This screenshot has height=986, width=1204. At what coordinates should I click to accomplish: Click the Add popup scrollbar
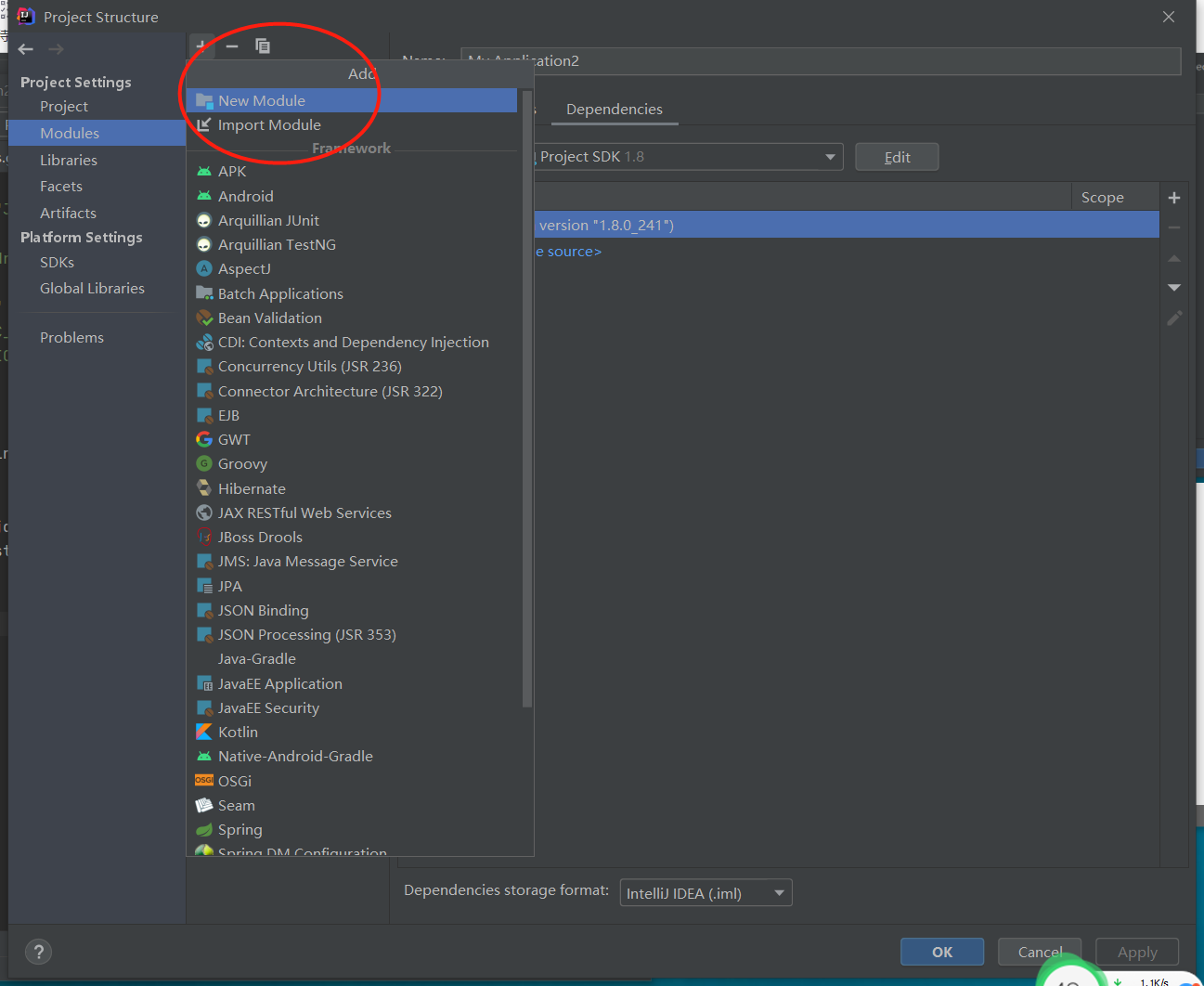click(x=527, y=399)
